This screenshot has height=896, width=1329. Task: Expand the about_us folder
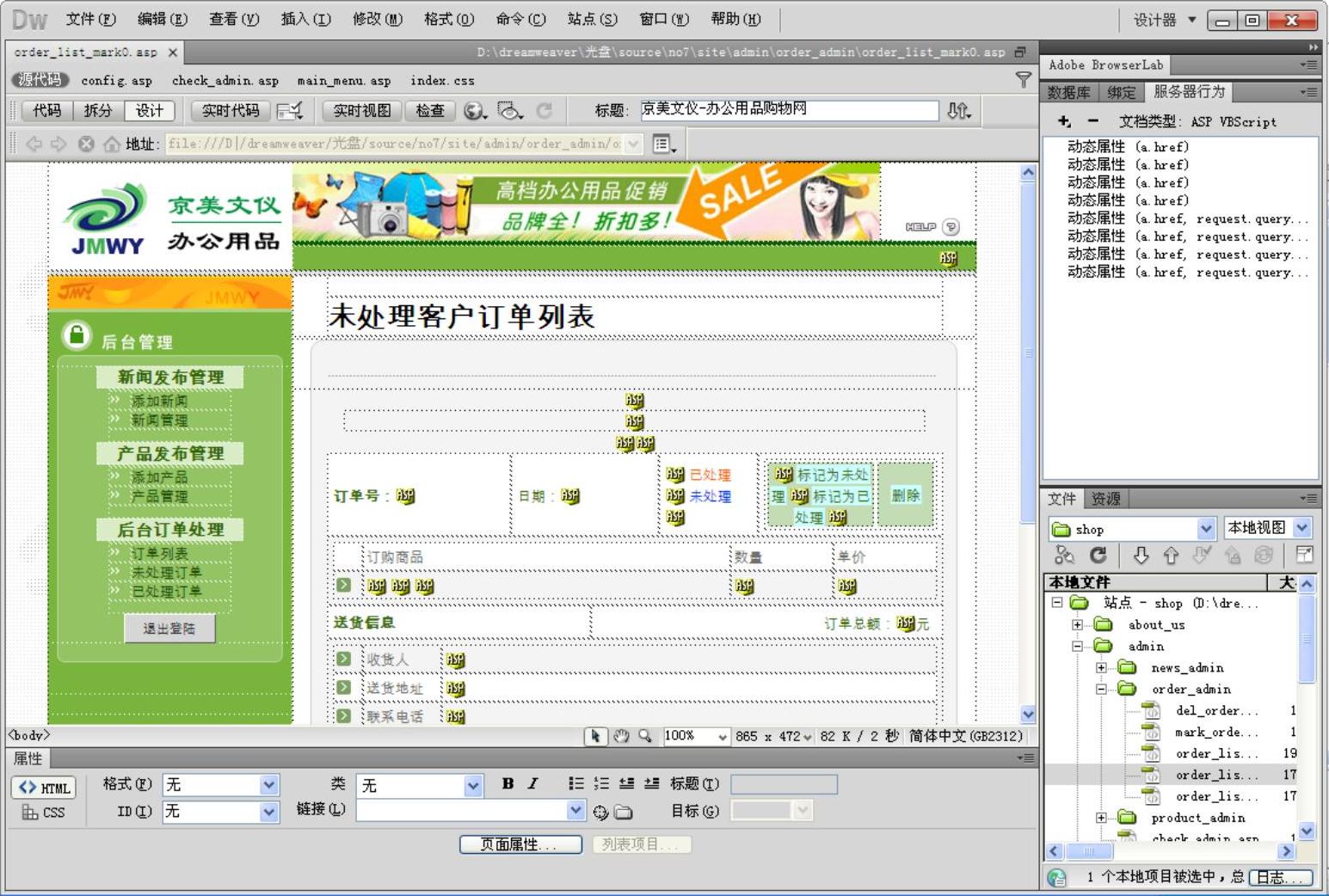coord(1077,625)
